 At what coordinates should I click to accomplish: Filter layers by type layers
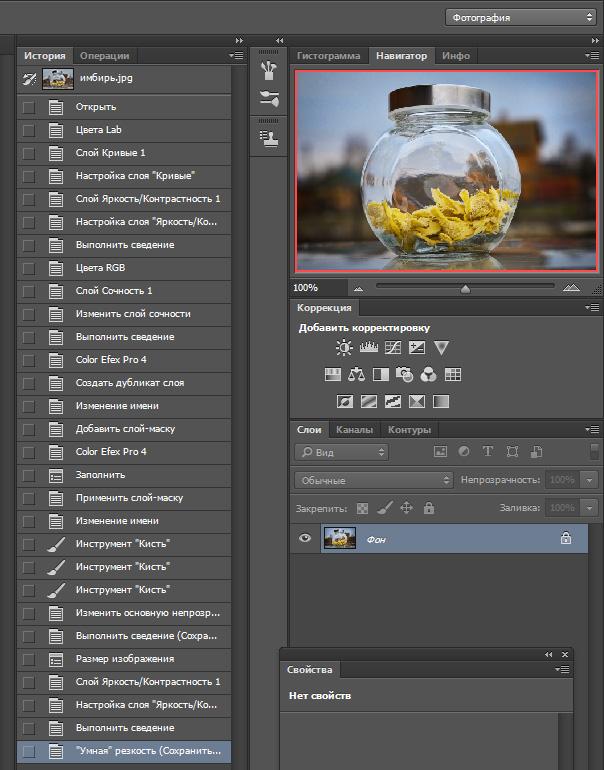point(488,451)
